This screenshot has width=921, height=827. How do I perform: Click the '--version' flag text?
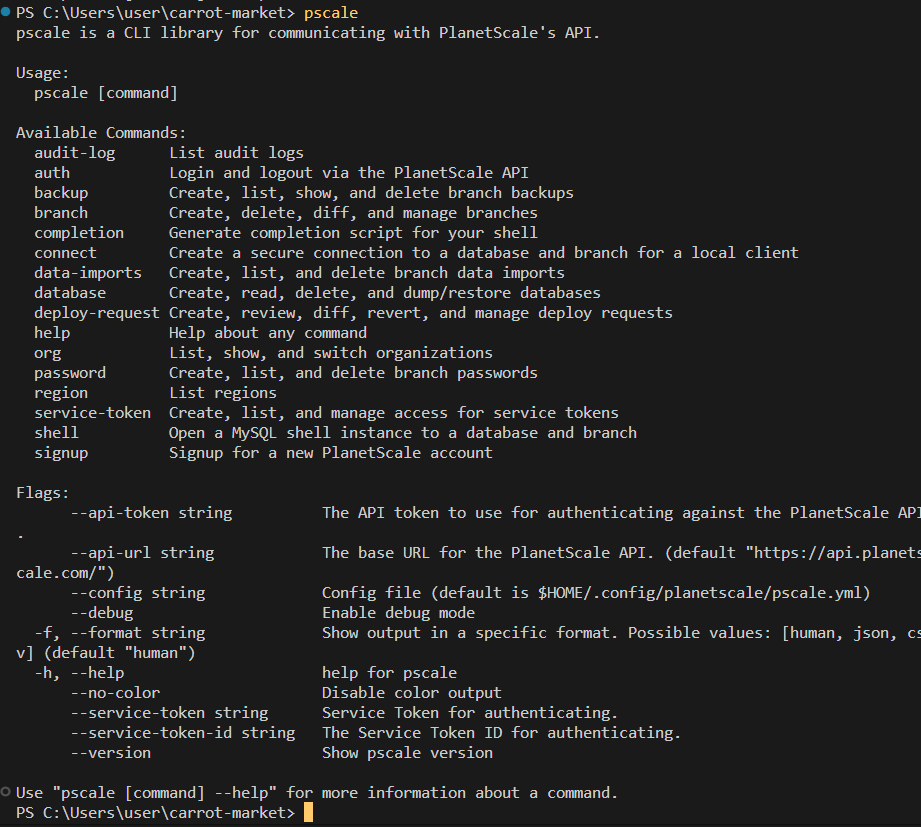[x=110, y=753]
